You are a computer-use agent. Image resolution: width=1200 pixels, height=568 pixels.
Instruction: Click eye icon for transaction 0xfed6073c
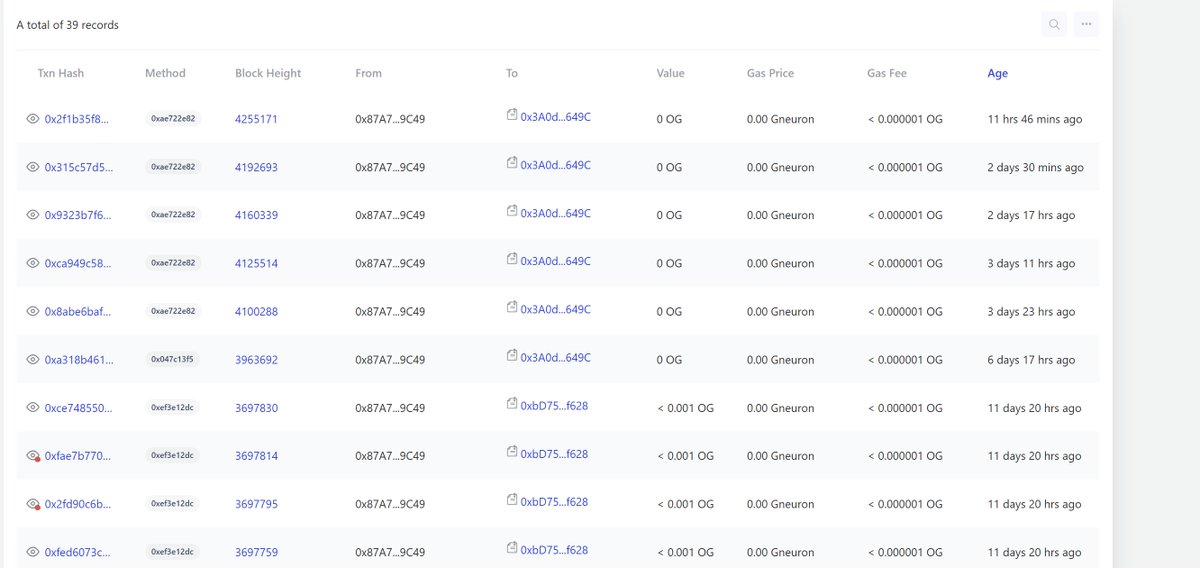pos(33,552)
